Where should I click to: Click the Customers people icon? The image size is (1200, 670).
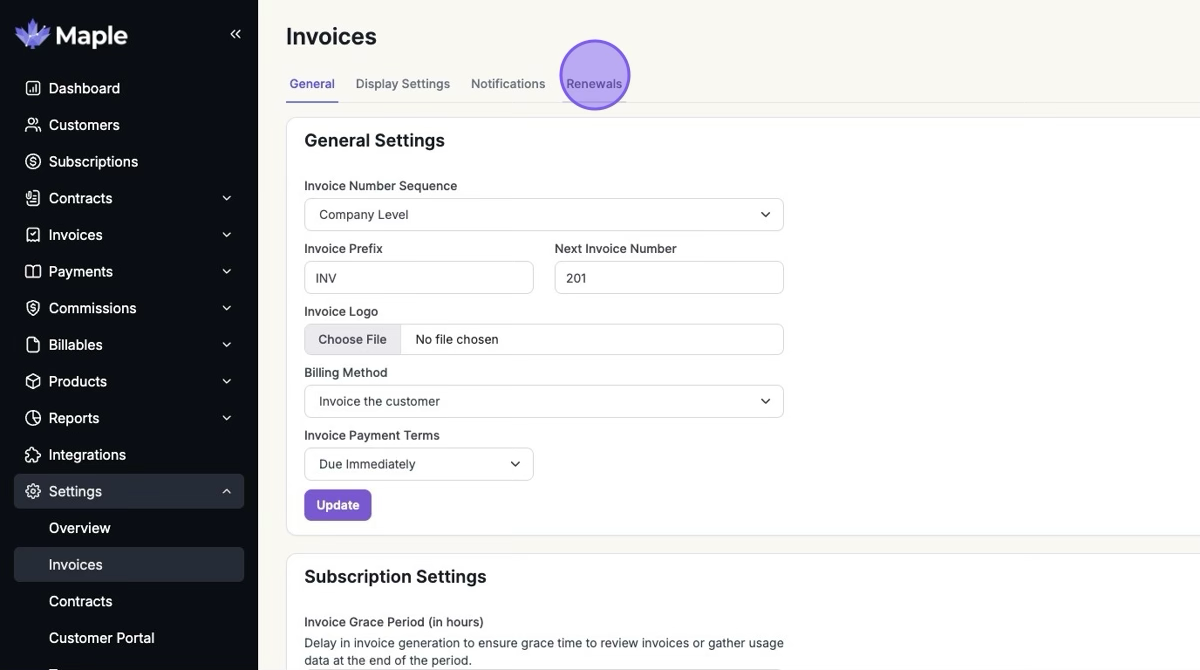33,125
